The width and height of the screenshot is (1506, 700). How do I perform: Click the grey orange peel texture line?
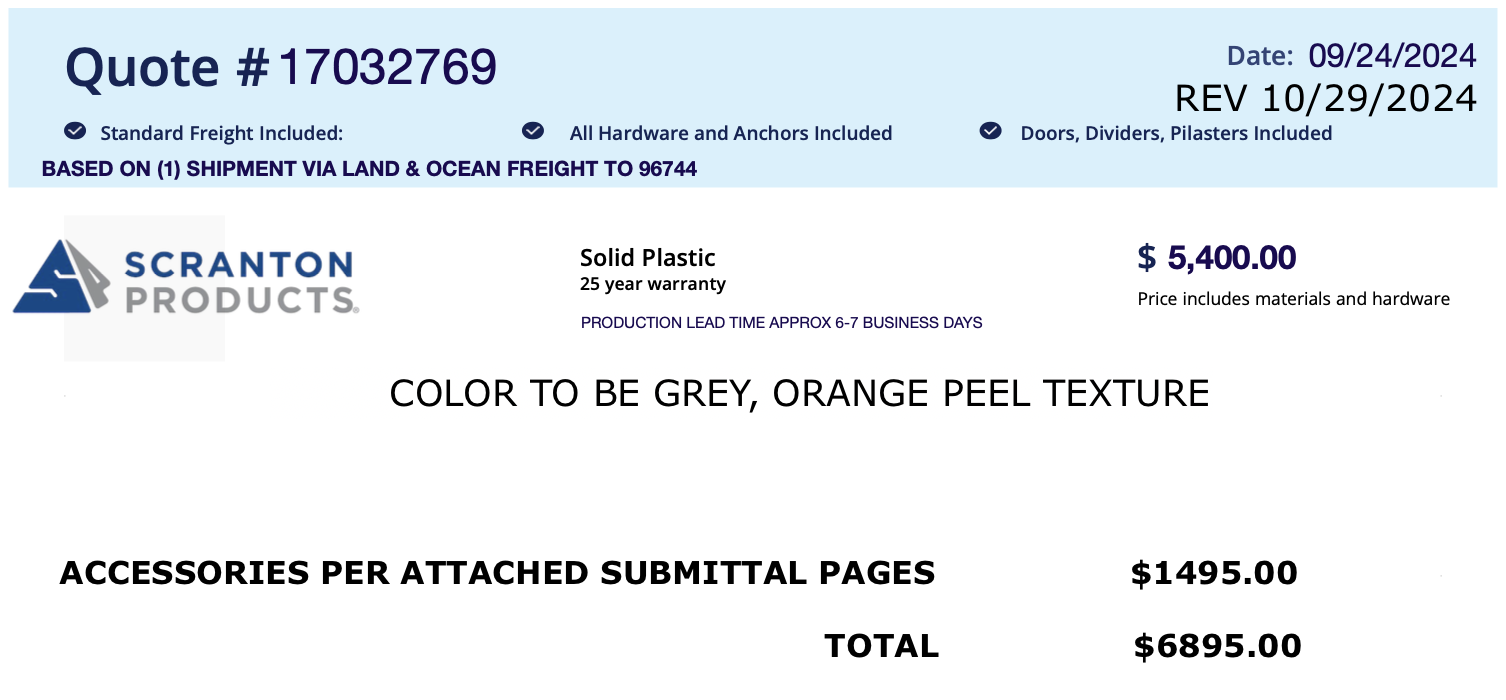point(799,393)
